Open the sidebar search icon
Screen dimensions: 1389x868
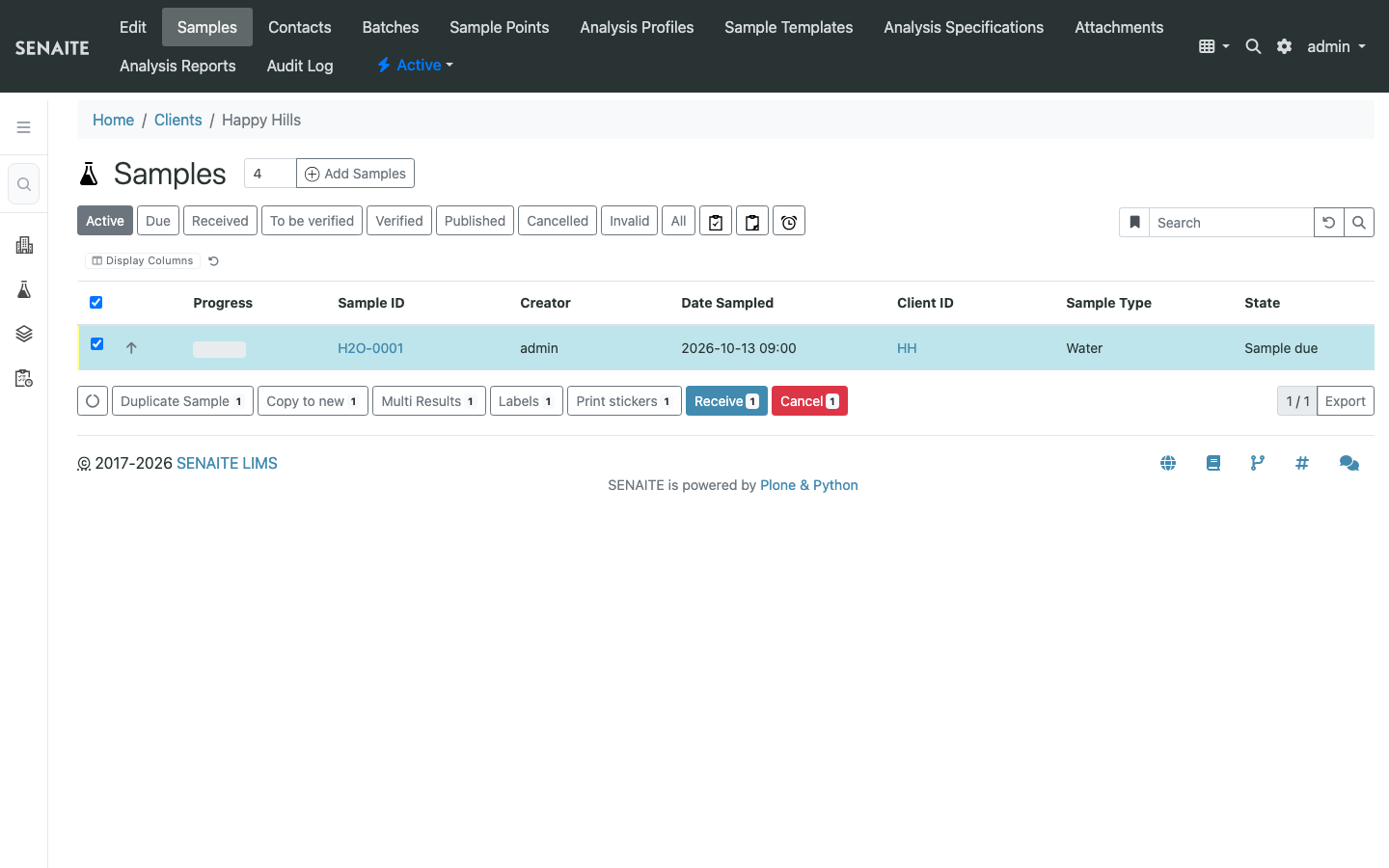coord(24,184)
